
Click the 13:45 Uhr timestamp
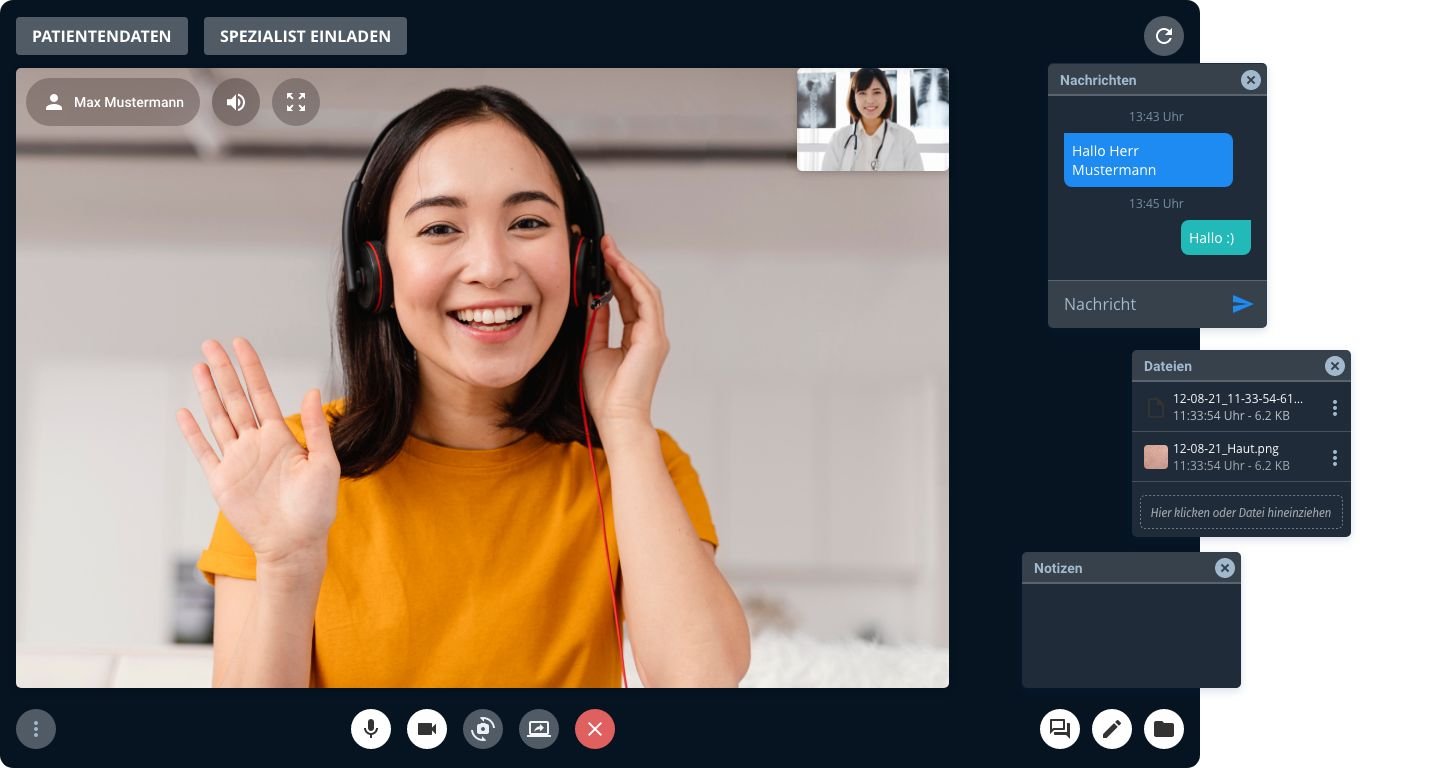tap(1156, 204)
